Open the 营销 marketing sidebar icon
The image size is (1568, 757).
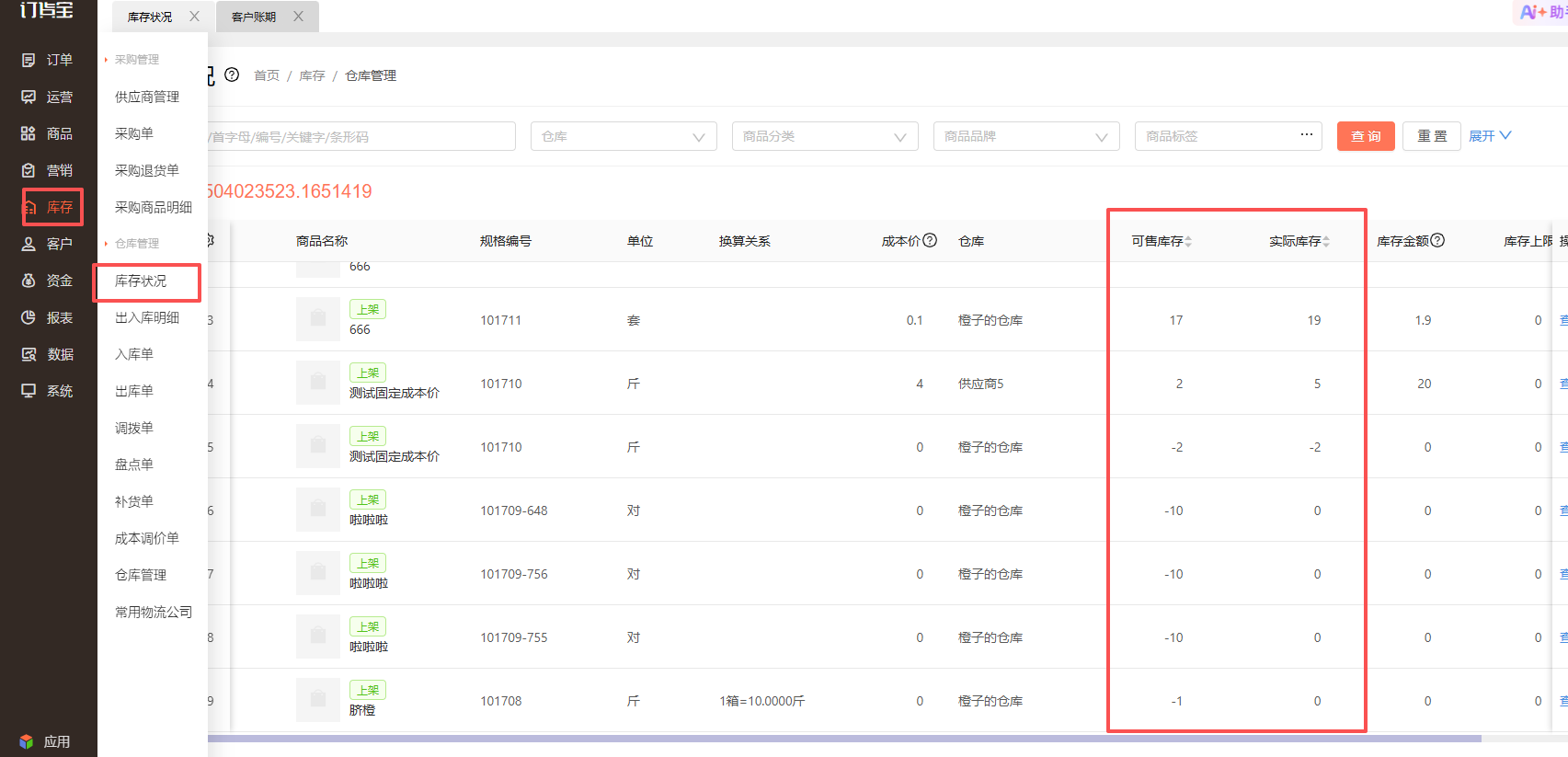29,170
